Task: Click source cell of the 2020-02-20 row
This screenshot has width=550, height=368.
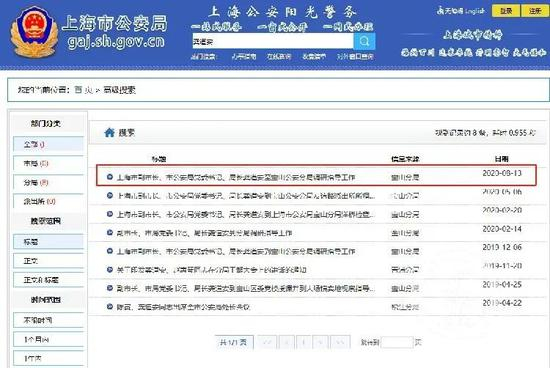Action: pyautogui.click(x=405, y=214)
